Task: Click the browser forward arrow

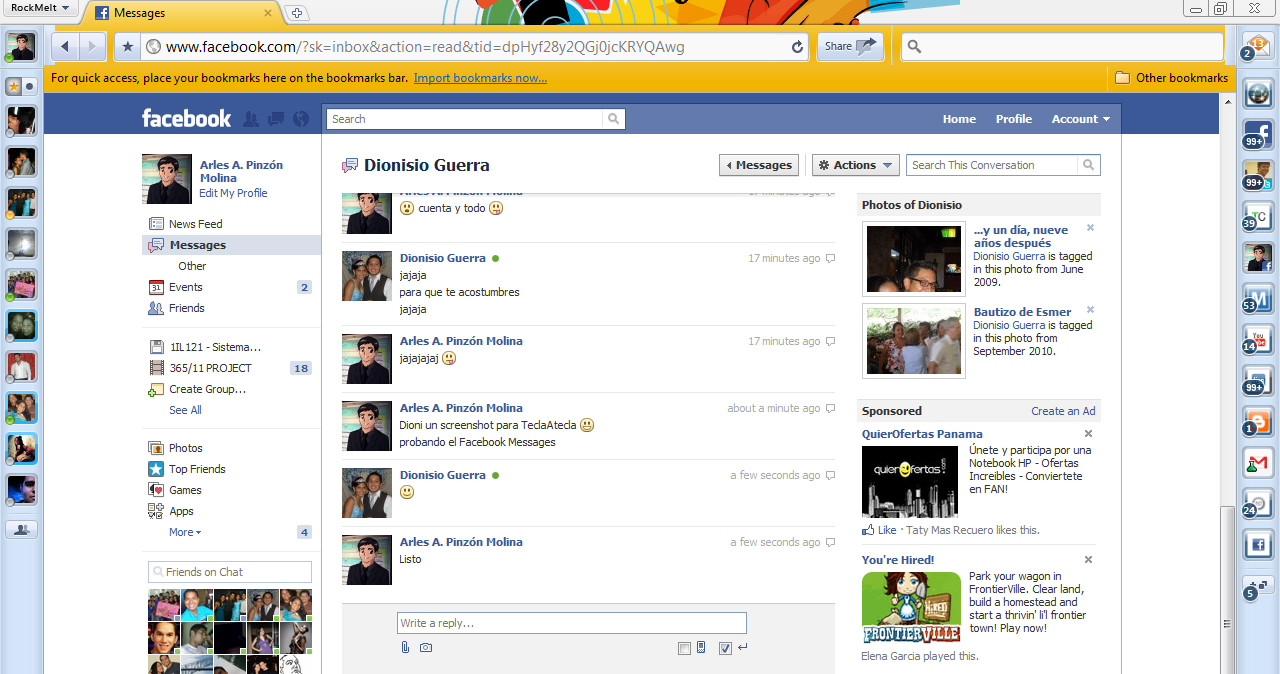Action: [92, 46]
